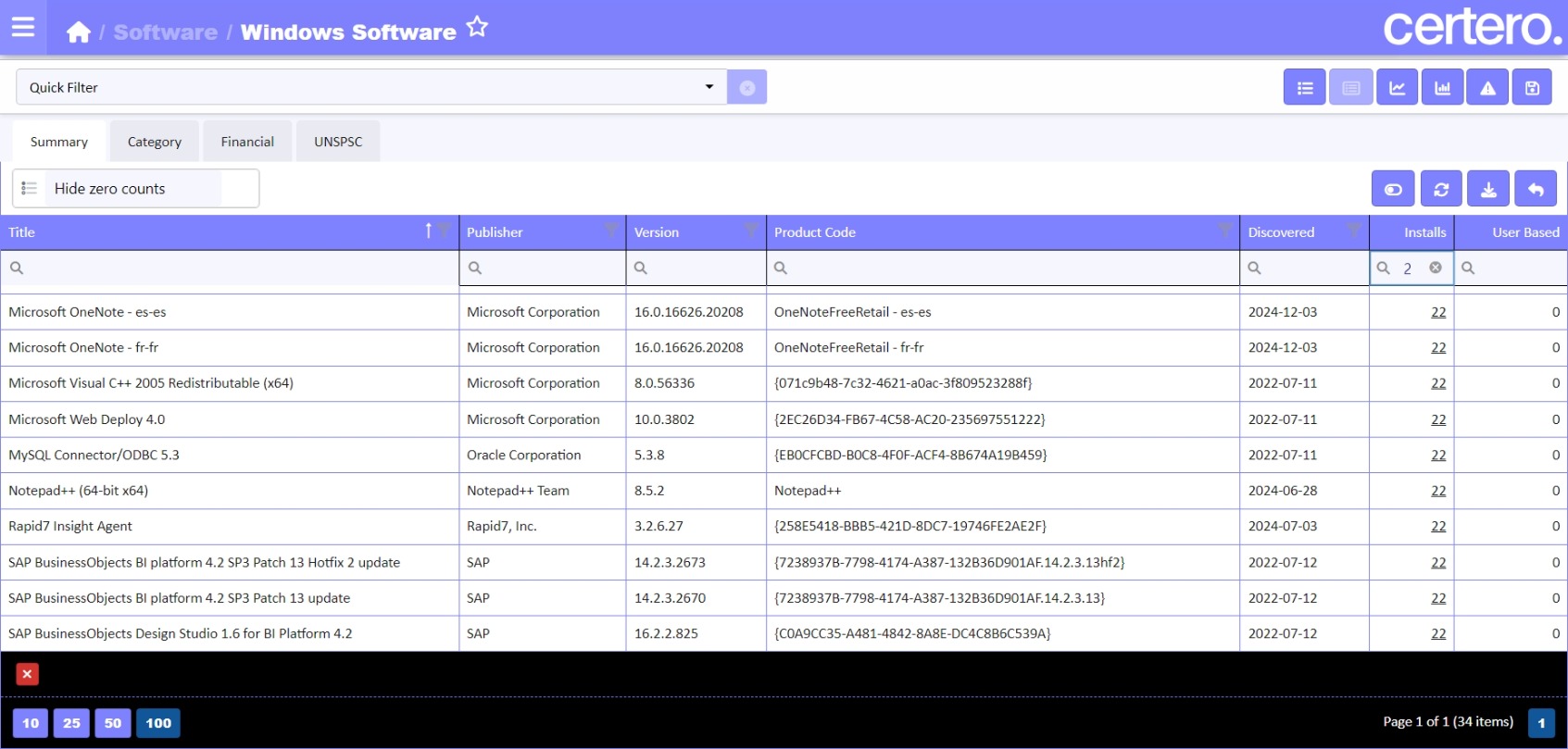Save the view with the floppy disk icon
Screen dimensions: 1568x749
[x=1533, y=87]
